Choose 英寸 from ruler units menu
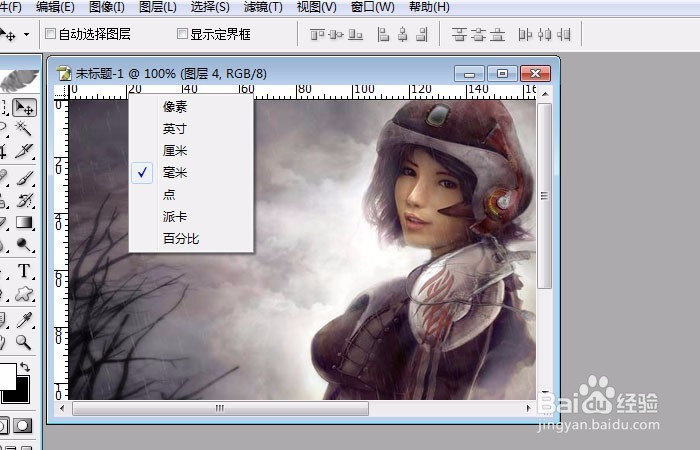This screenshot has height=450, width=700. click(x=191, y=129)
